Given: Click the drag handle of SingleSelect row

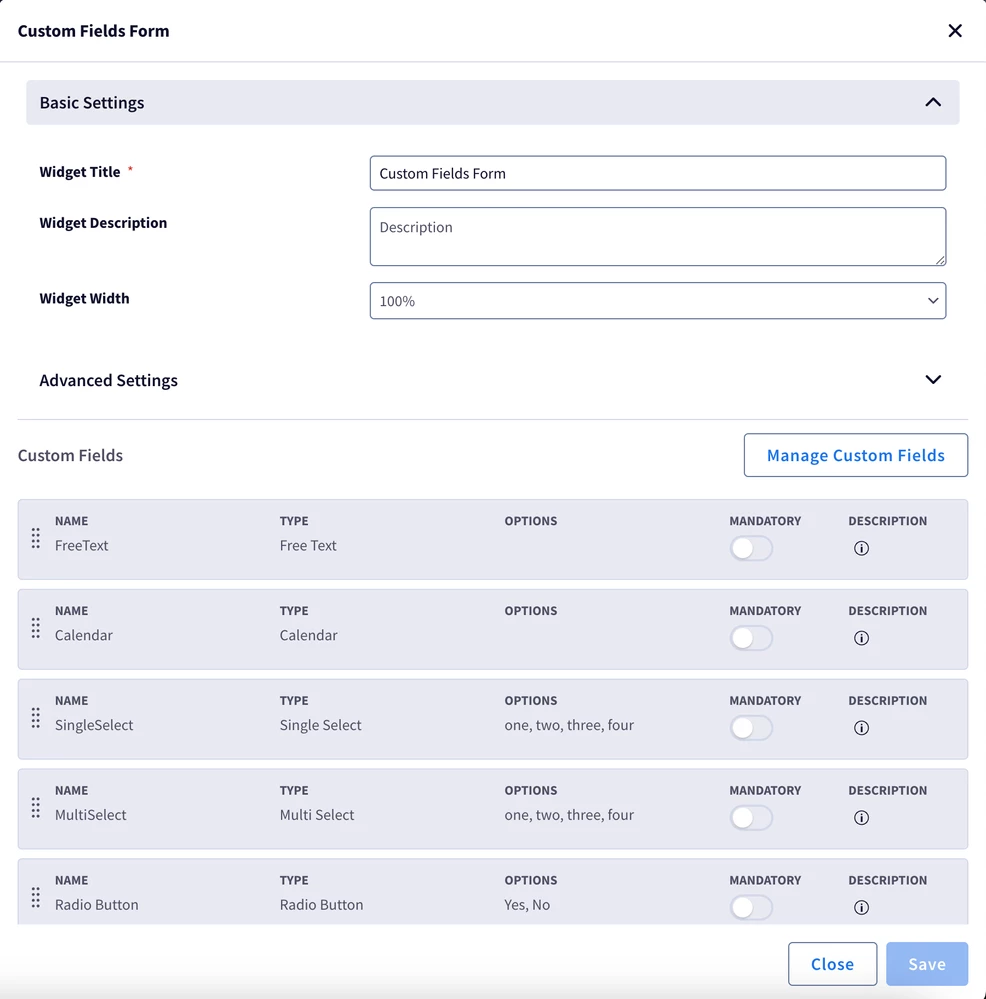Looking at the screenshot, I should coord(36,718).
